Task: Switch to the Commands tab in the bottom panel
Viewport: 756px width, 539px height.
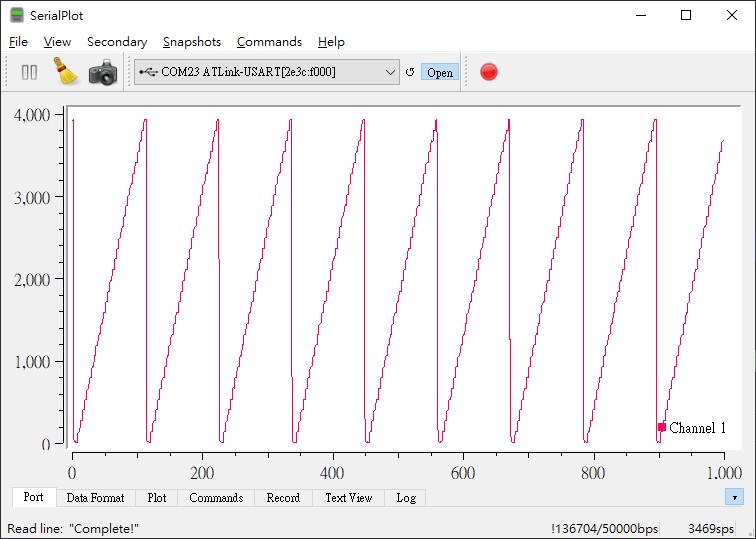Action: click(x=216, y=498)
